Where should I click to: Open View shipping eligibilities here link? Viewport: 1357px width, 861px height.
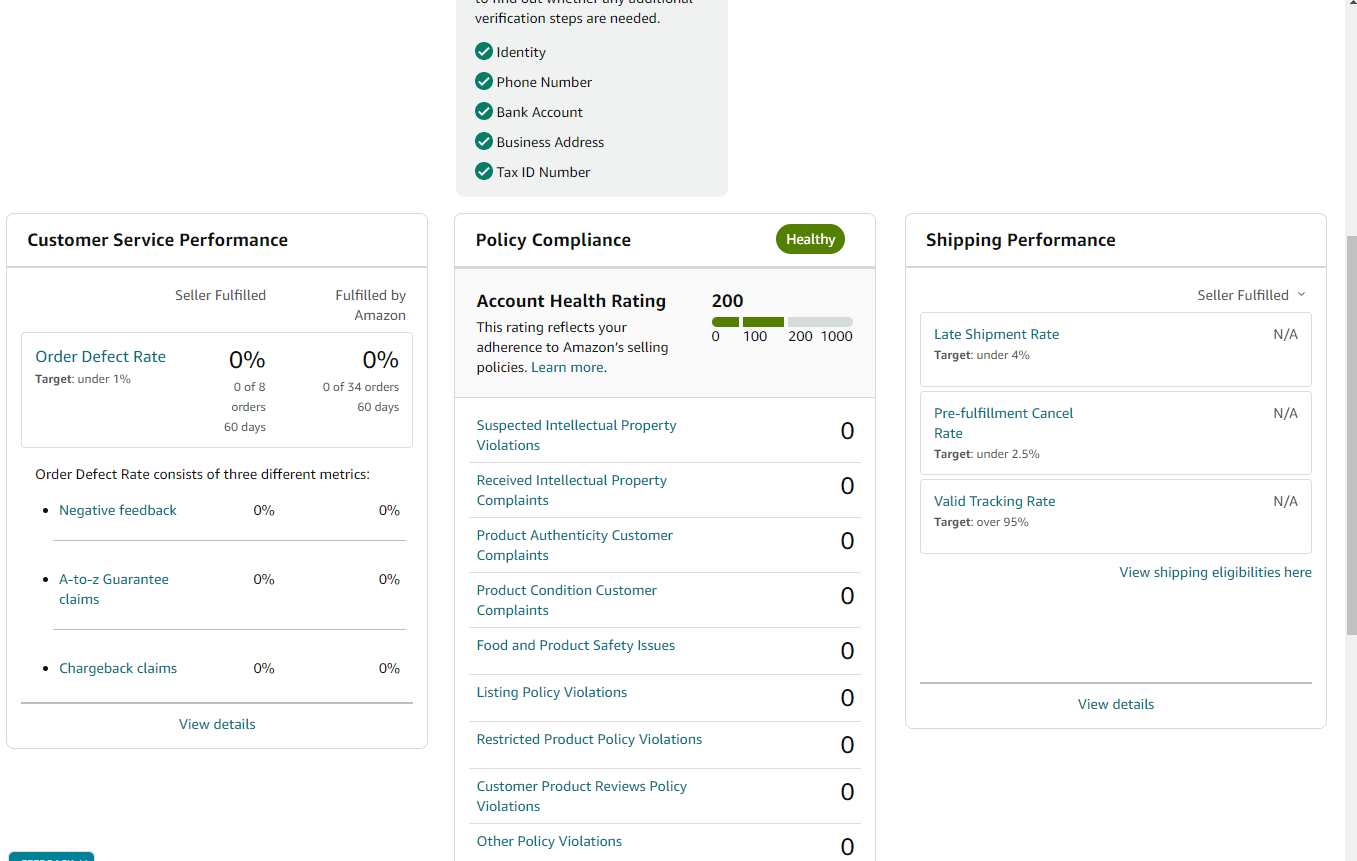click(x=1216, y=572)
